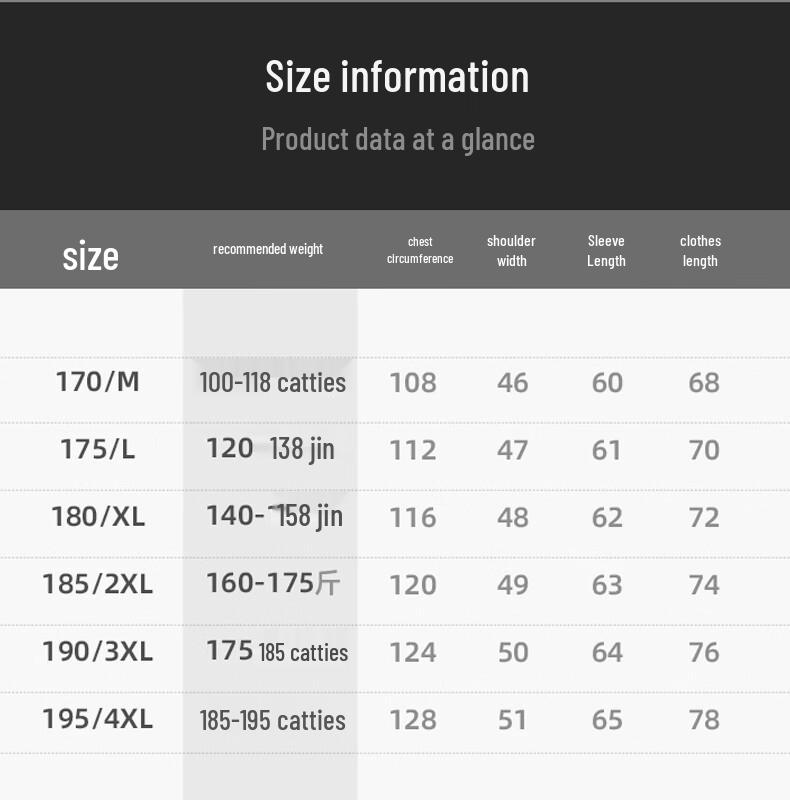Screen dimensions: 790x800
Task: Click the "recommended weight" column header
Action: [x=268, y=249]
